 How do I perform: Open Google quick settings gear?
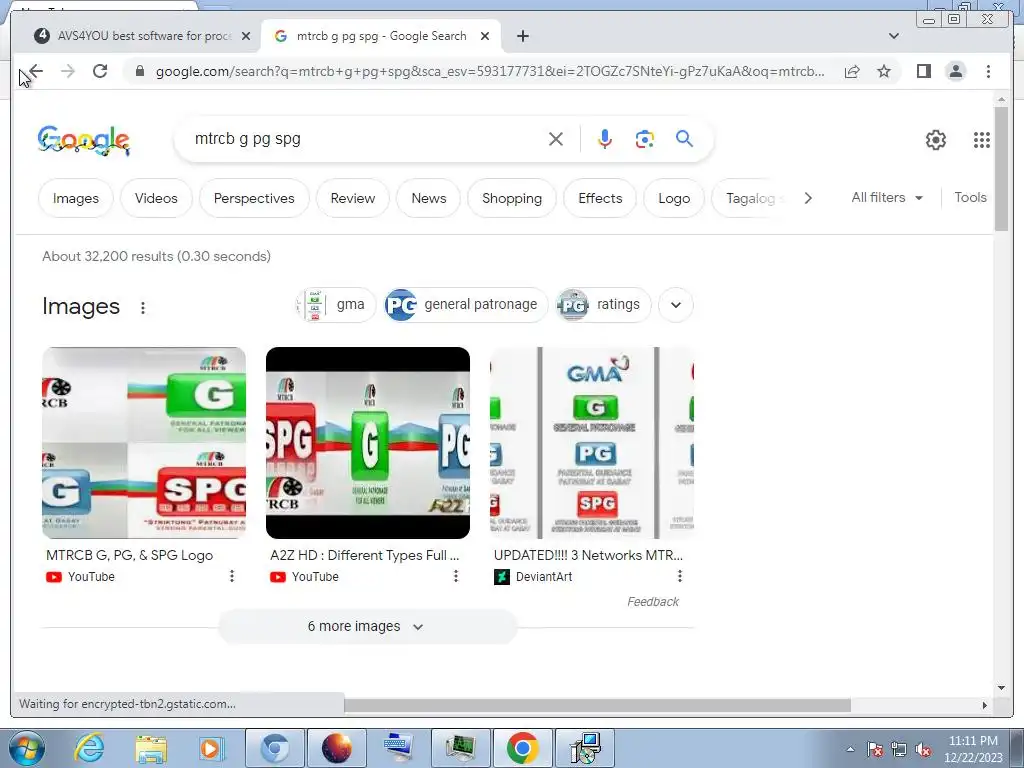(936, 140)
